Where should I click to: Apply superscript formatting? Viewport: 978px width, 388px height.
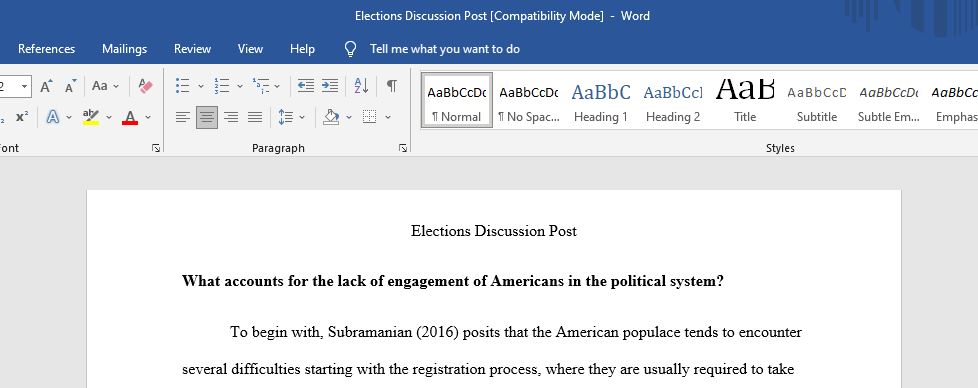(x=22, y=117)
